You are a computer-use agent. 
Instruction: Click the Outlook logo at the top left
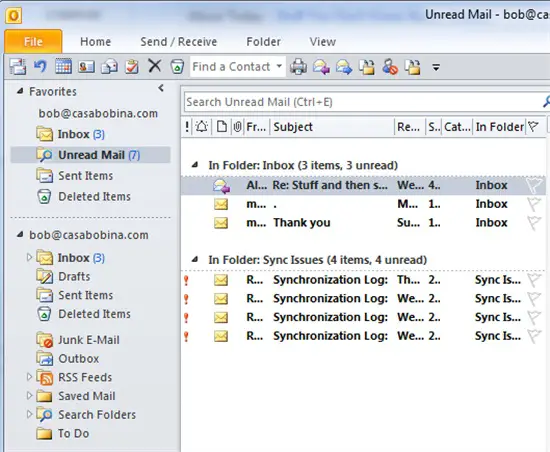tap(14, 16)
